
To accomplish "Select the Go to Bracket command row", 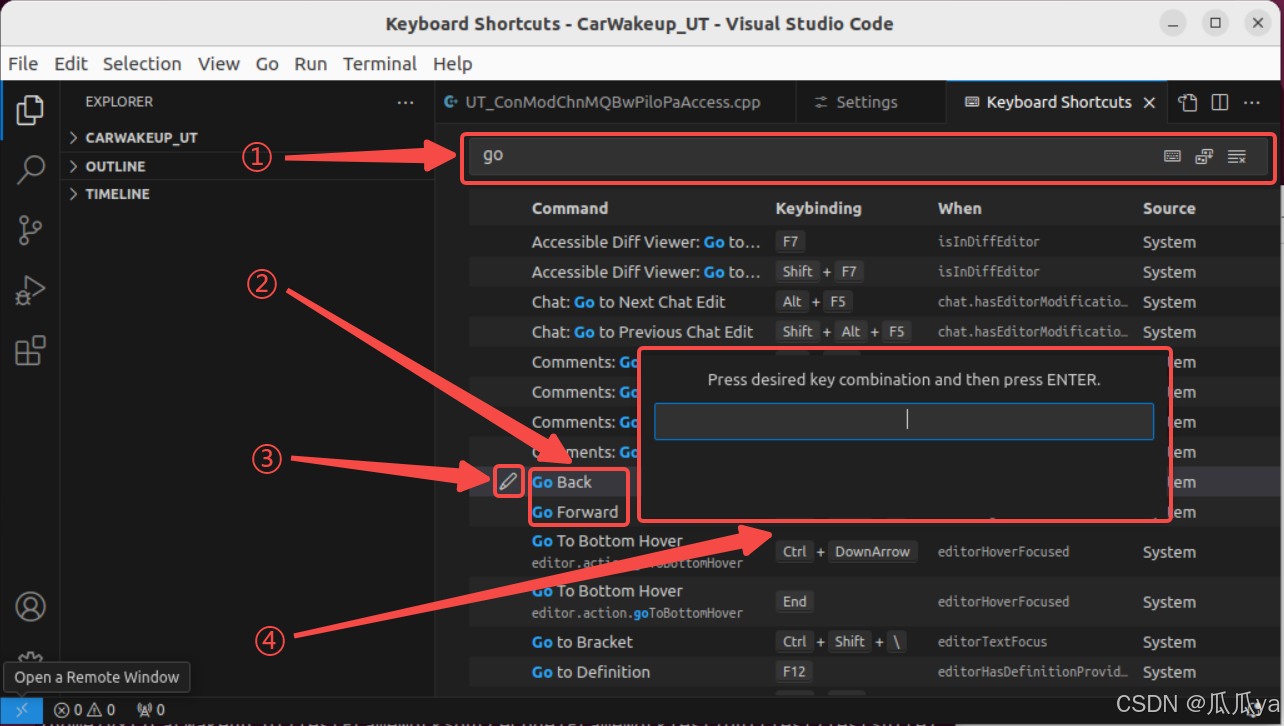I will [x=873, y=642].
